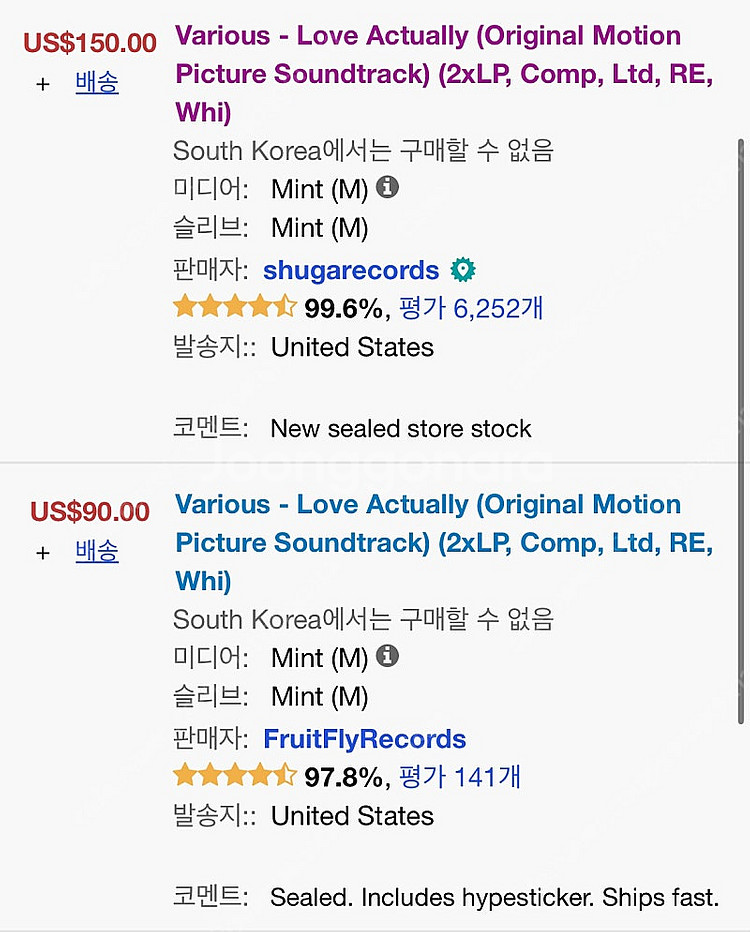Click the plus sign under US$90.00
Screen dimensions: 750x932
[x=42, y=552]
